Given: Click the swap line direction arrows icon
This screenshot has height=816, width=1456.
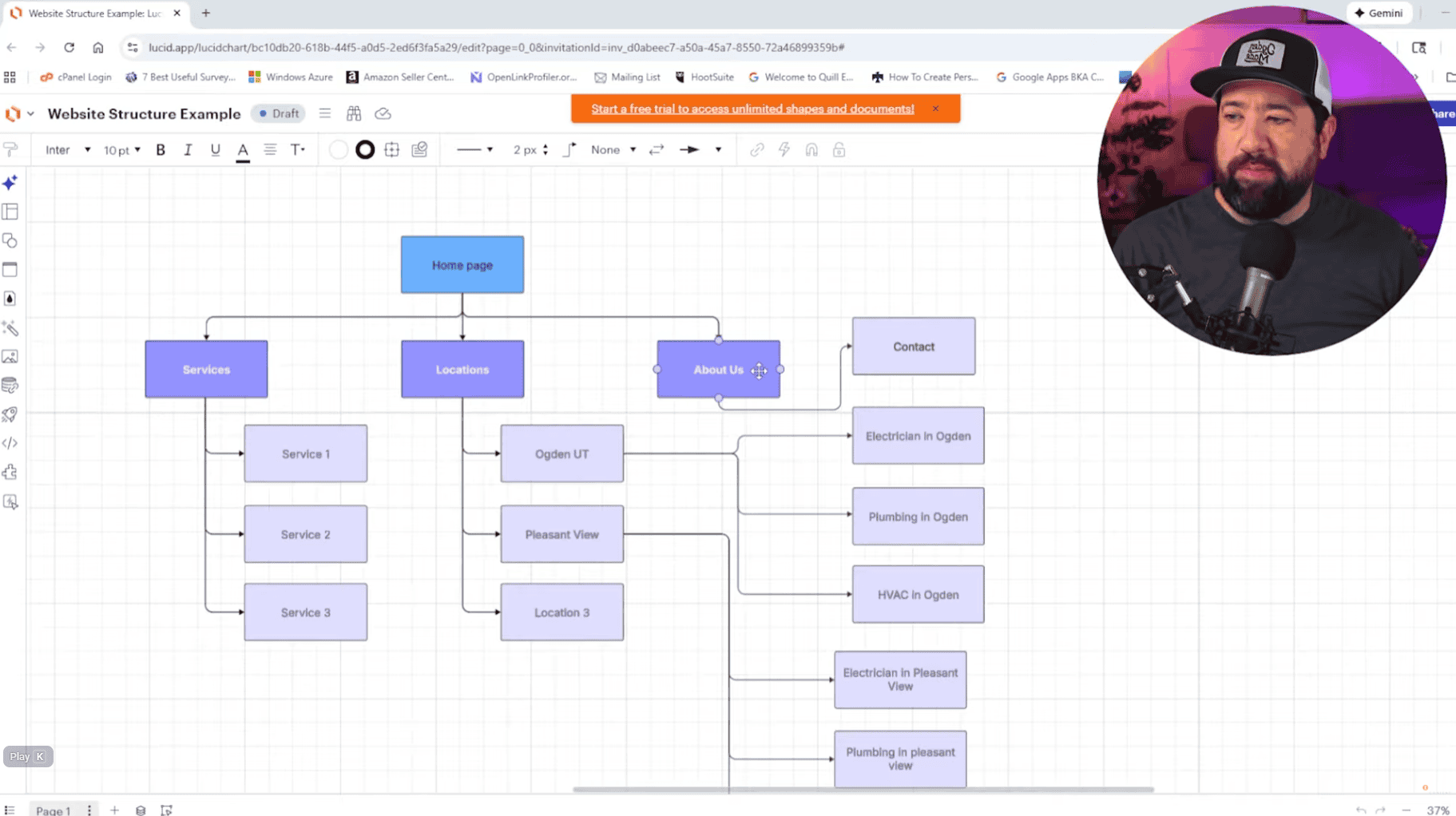Looking at the screenshot, I should coord(657,150).
